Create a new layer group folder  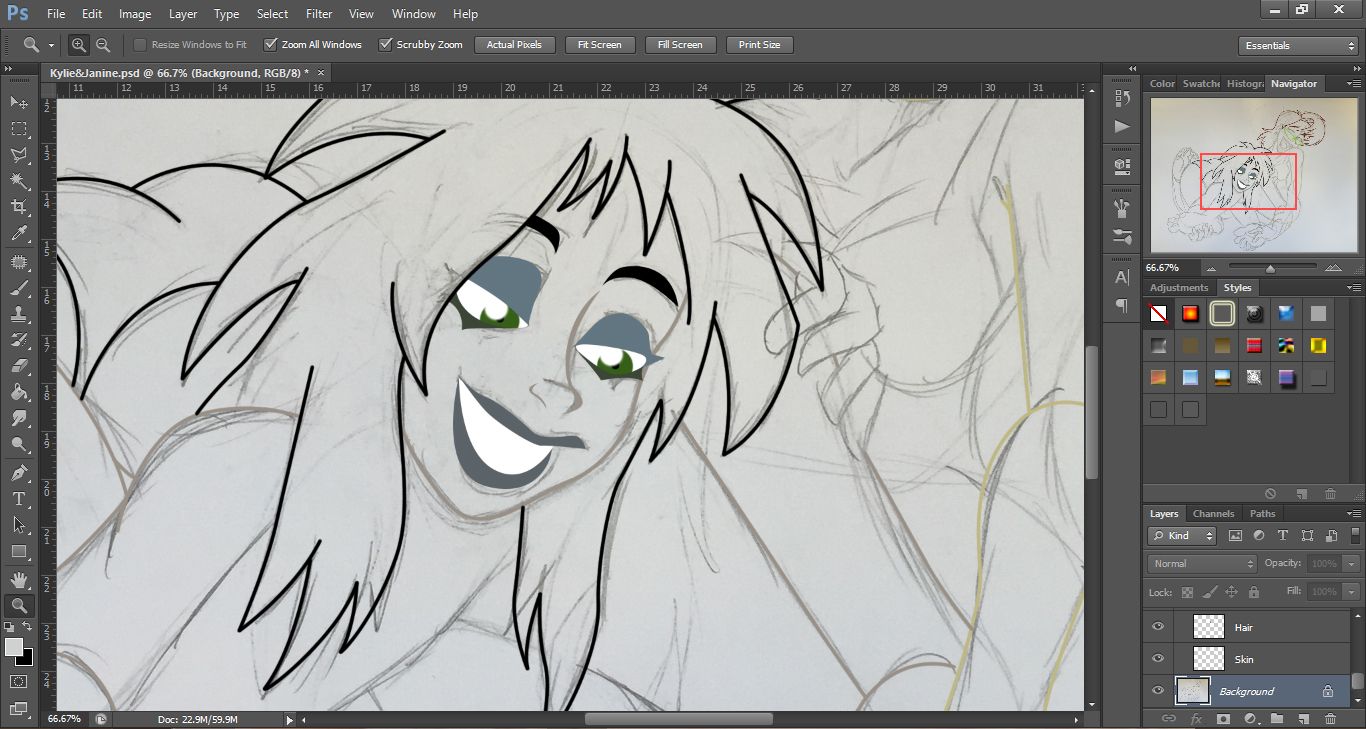(1277, 718)
